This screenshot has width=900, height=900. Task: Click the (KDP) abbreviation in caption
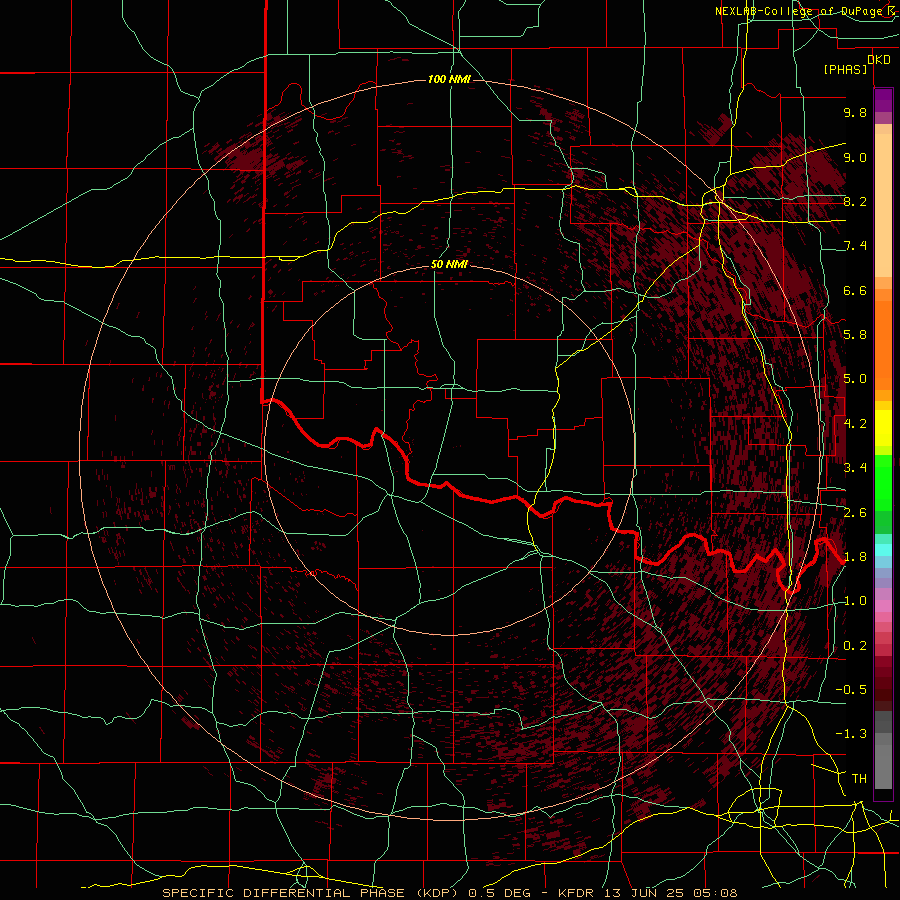click(x=437, y=893)
